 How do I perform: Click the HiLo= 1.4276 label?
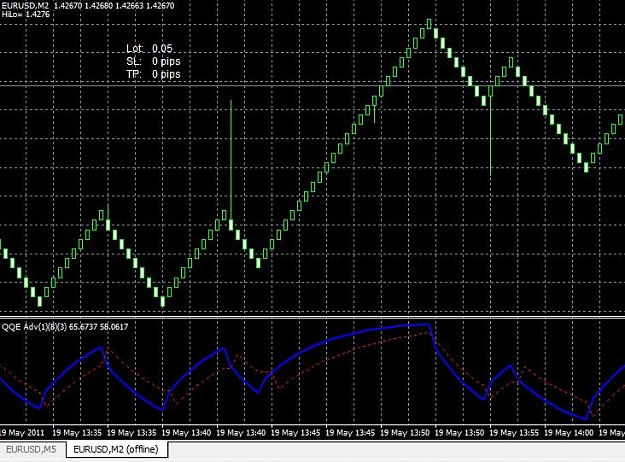pos(26,14)
